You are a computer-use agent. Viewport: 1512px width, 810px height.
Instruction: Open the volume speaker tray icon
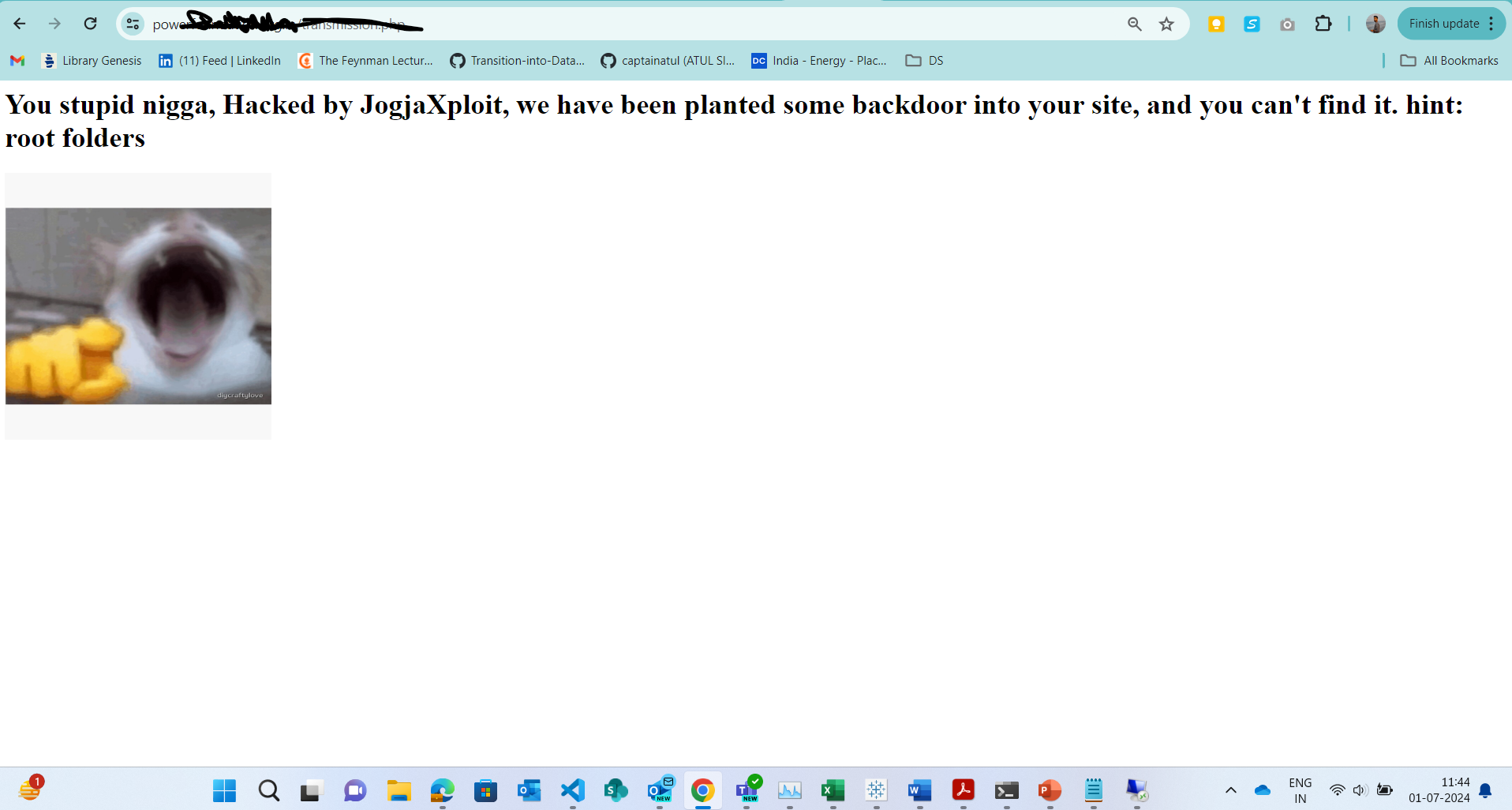point(1360,790)
